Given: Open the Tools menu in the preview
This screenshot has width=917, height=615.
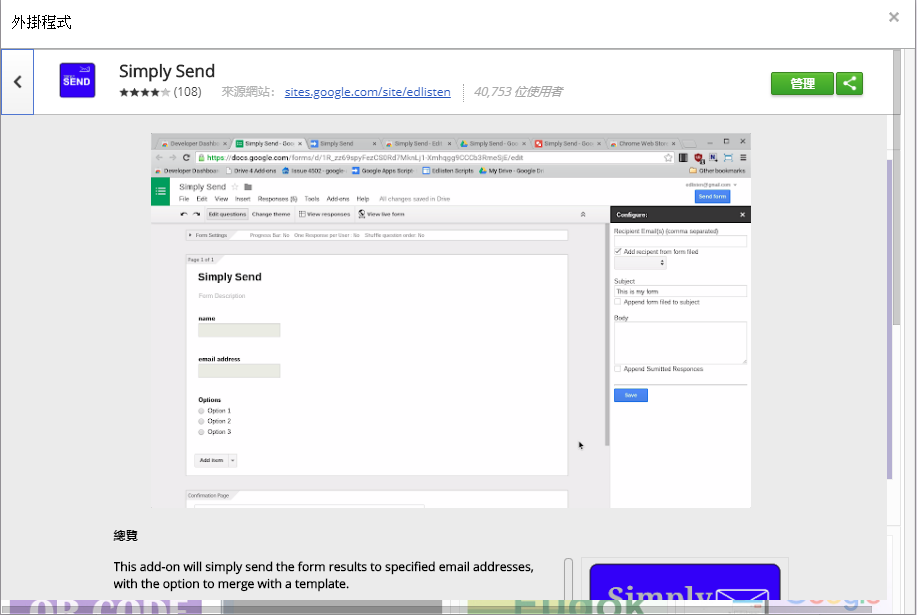Looking at the screenshot, I should 312,199.
